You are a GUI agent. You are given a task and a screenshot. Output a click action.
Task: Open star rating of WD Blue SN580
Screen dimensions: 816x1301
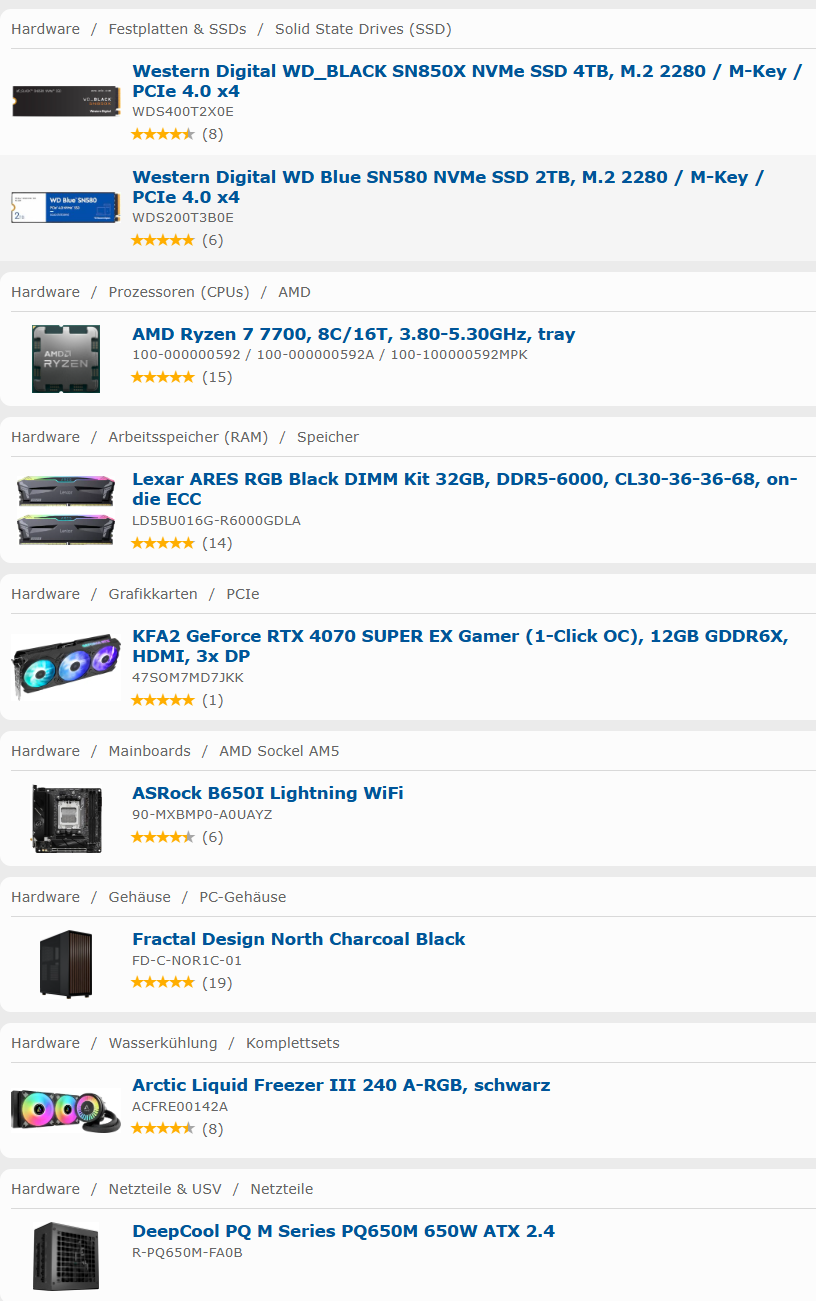(163, 240)
